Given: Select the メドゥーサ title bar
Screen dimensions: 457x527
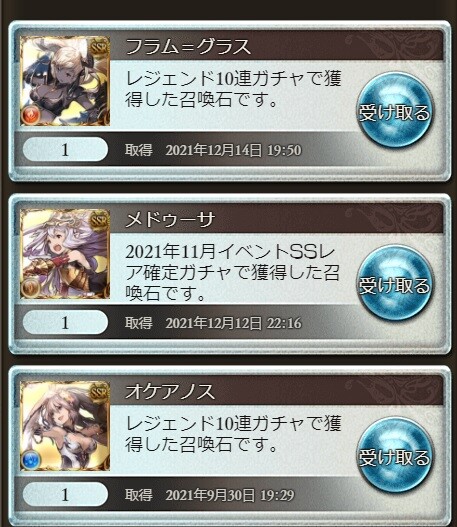Looking at the screenshot, I should [277, 219].
